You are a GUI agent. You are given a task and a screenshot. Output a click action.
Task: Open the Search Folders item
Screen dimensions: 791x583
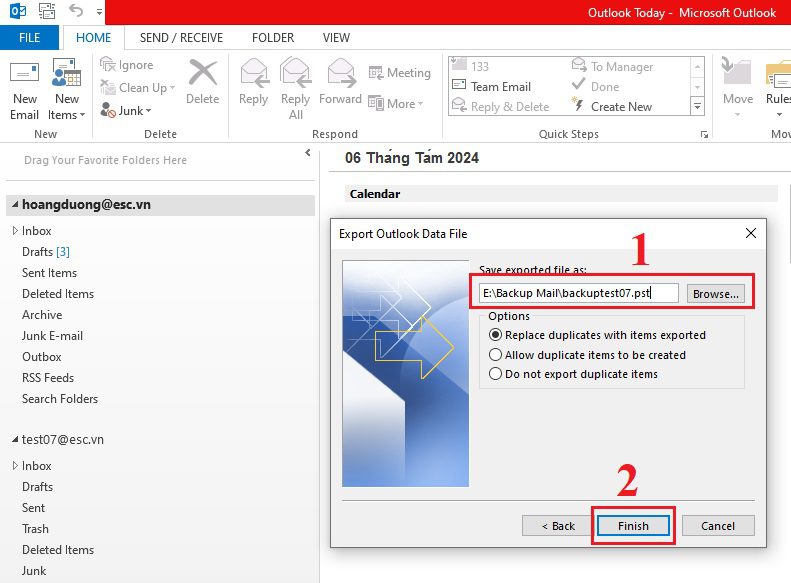pyautogui.click(x=60, y=399)
